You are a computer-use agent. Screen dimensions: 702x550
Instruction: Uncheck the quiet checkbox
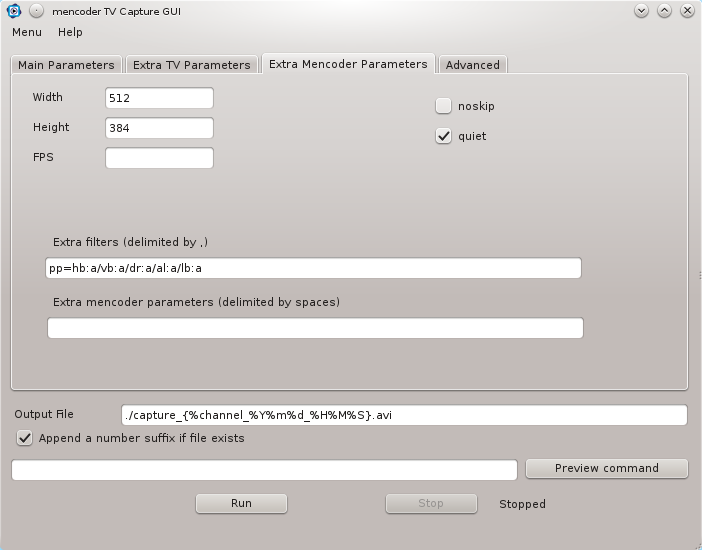tap(443, 136)
